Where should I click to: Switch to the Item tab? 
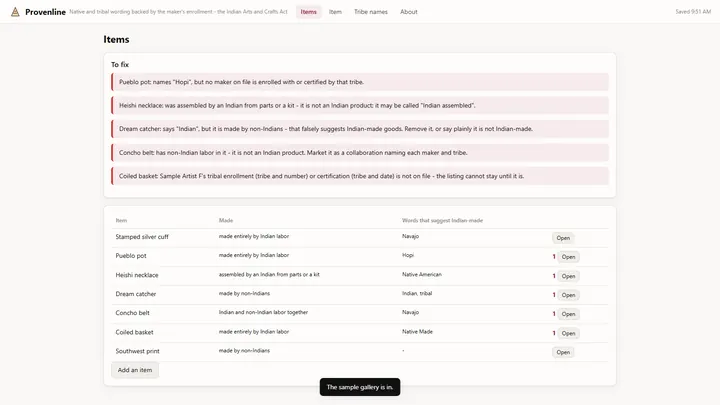pyautogui.click(x=335, y=12)
